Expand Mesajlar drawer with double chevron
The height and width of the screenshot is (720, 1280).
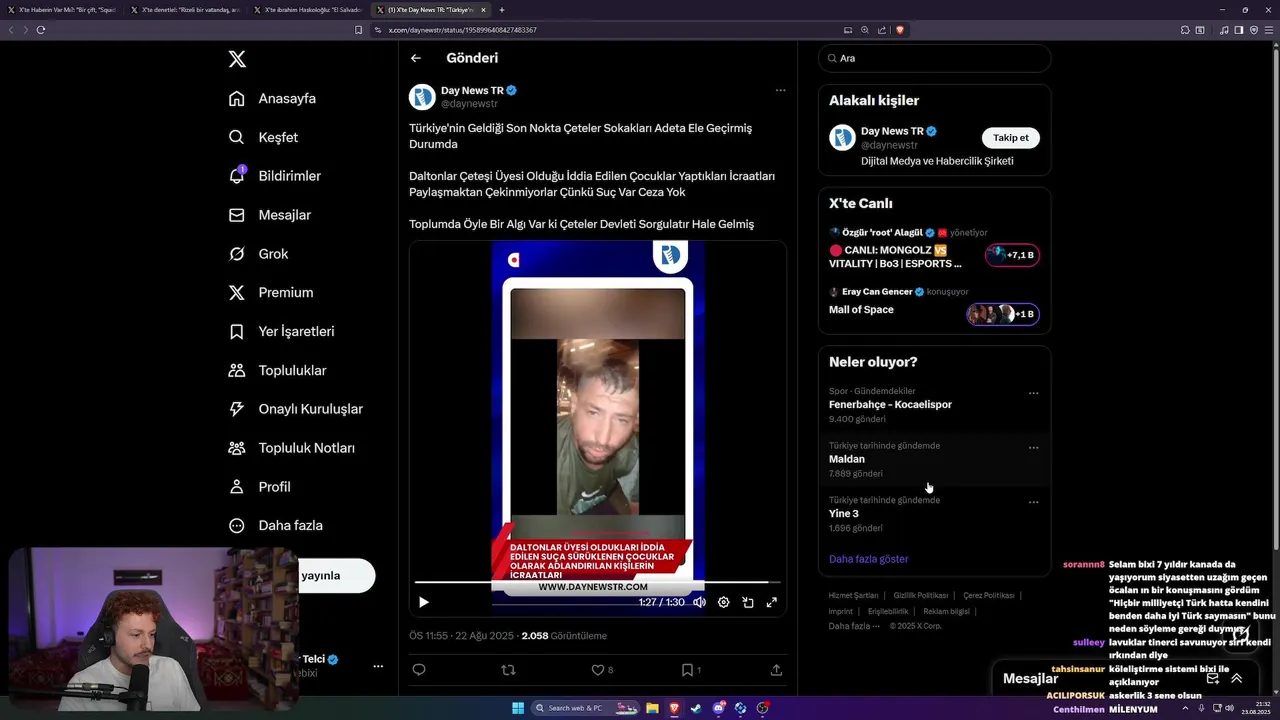(x=1236, y=678)
